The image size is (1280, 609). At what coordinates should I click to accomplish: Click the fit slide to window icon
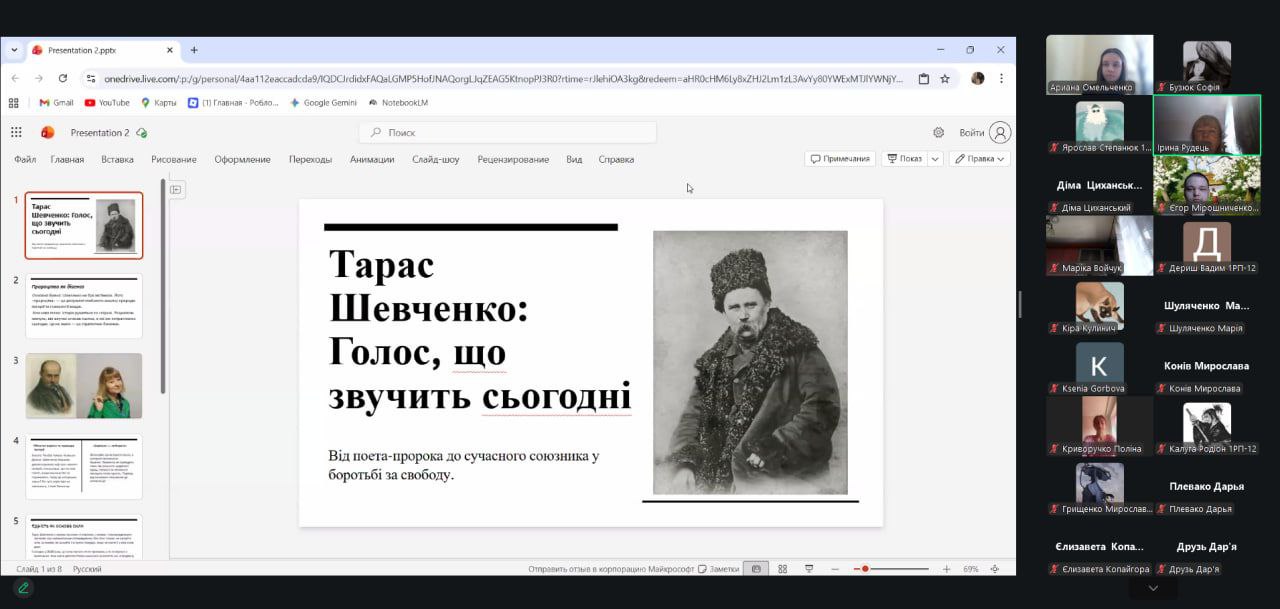(994, 569)
